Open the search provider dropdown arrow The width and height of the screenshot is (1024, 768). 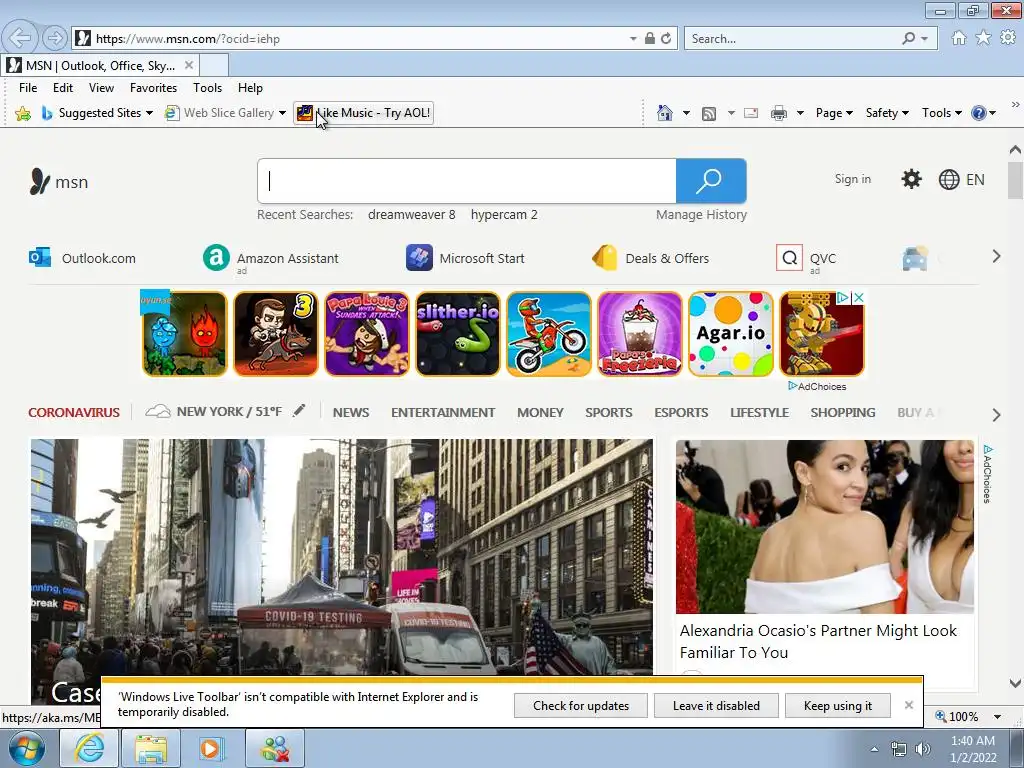[x=924, y=39]
